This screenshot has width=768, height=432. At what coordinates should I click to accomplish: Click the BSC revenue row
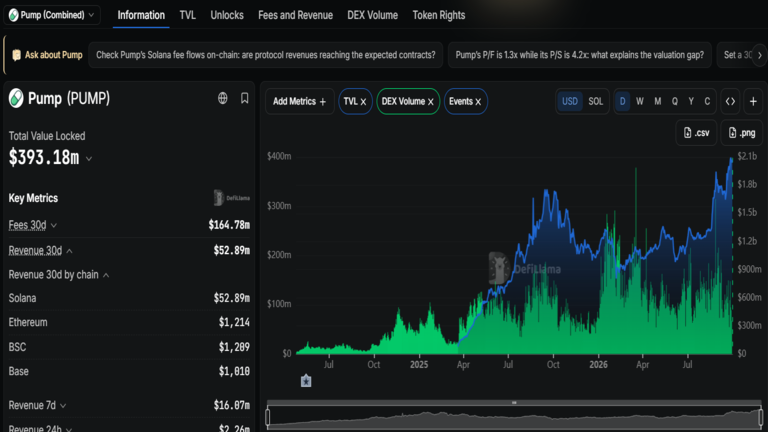coord(129,347)
